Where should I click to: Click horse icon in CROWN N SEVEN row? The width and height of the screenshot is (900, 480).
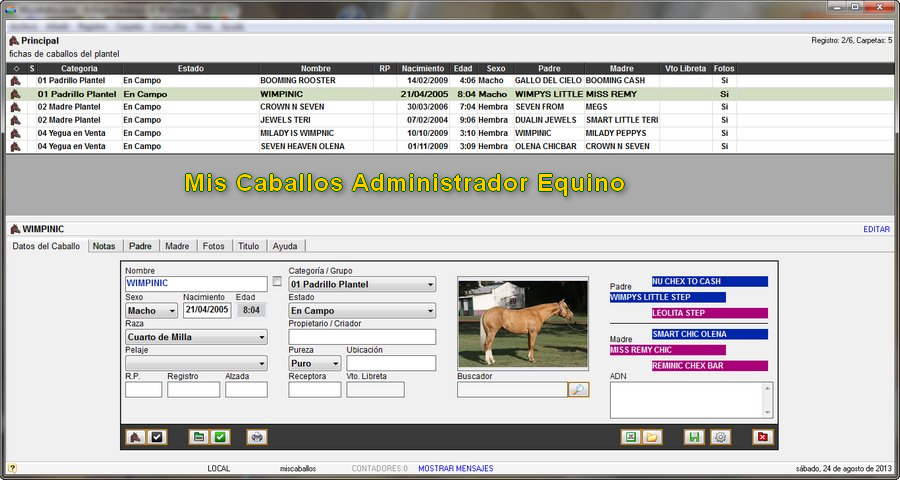point(15,107)
